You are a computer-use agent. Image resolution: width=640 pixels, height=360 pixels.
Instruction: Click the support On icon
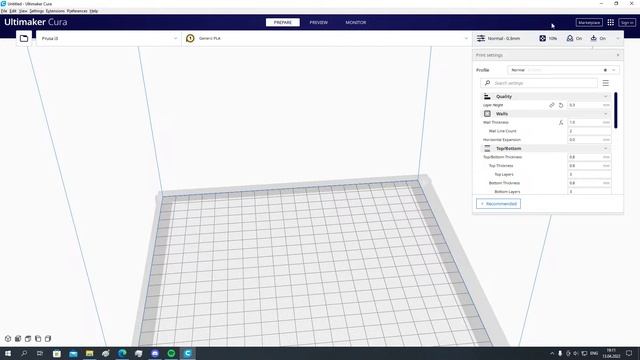pyautogui.click(x=570, y=38)
